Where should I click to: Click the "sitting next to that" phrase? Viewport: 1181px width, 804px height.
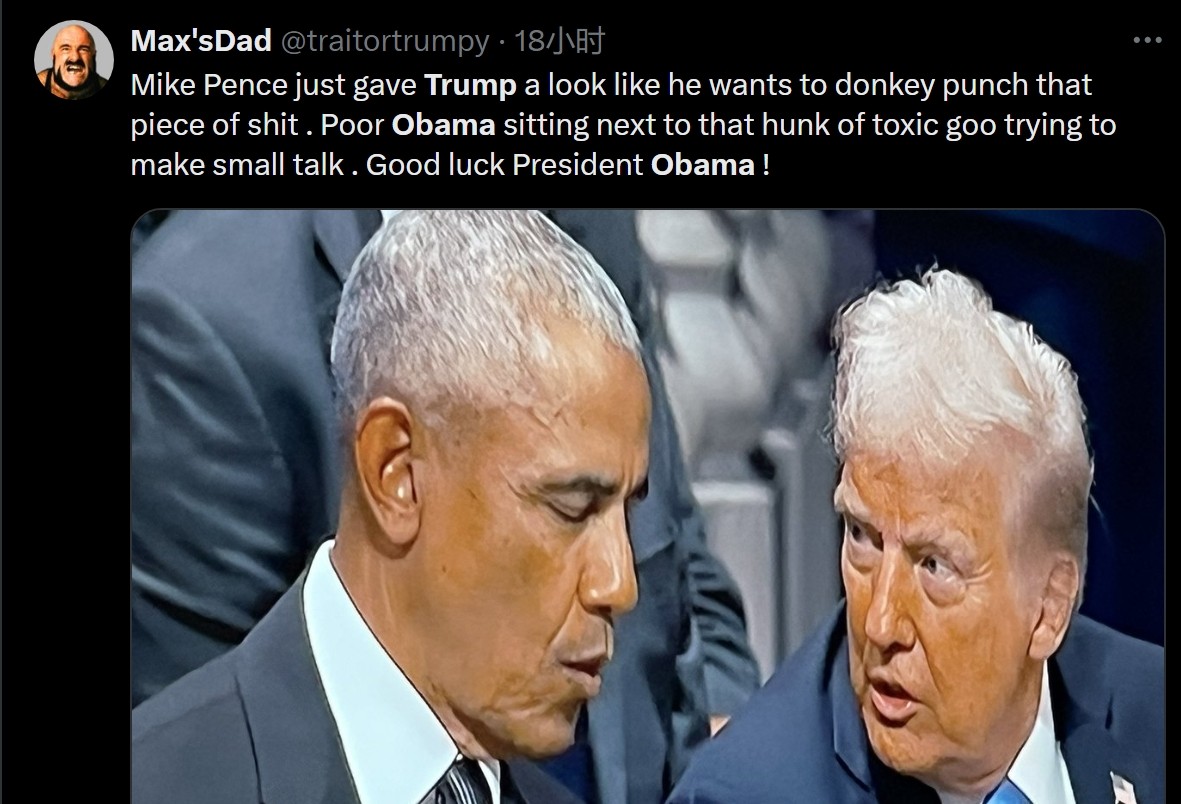[x=629, y=125]
